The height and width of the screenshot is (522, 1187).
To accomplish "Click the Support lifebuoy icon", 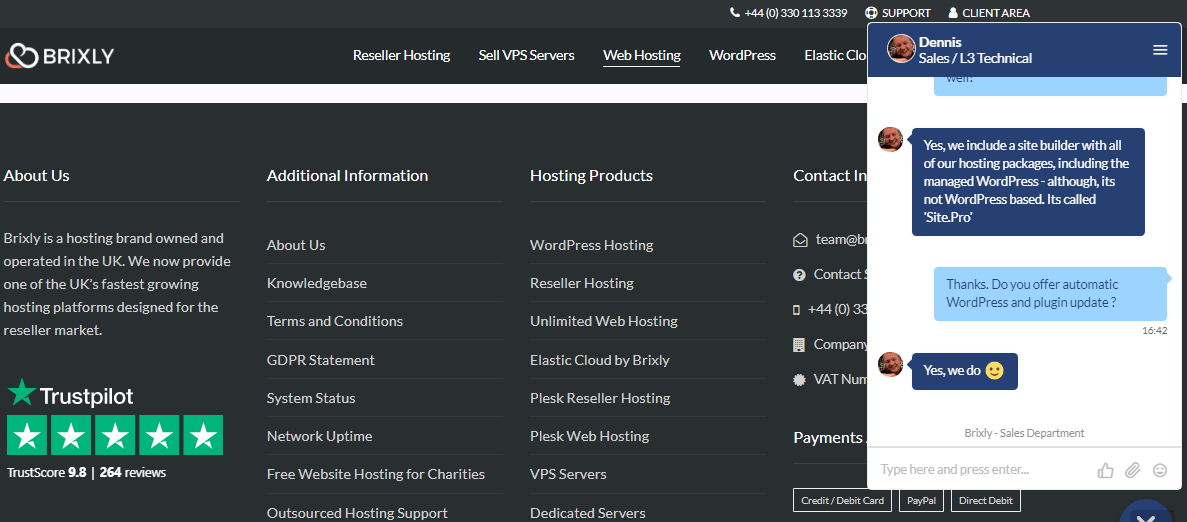I will tap(871, 13).
